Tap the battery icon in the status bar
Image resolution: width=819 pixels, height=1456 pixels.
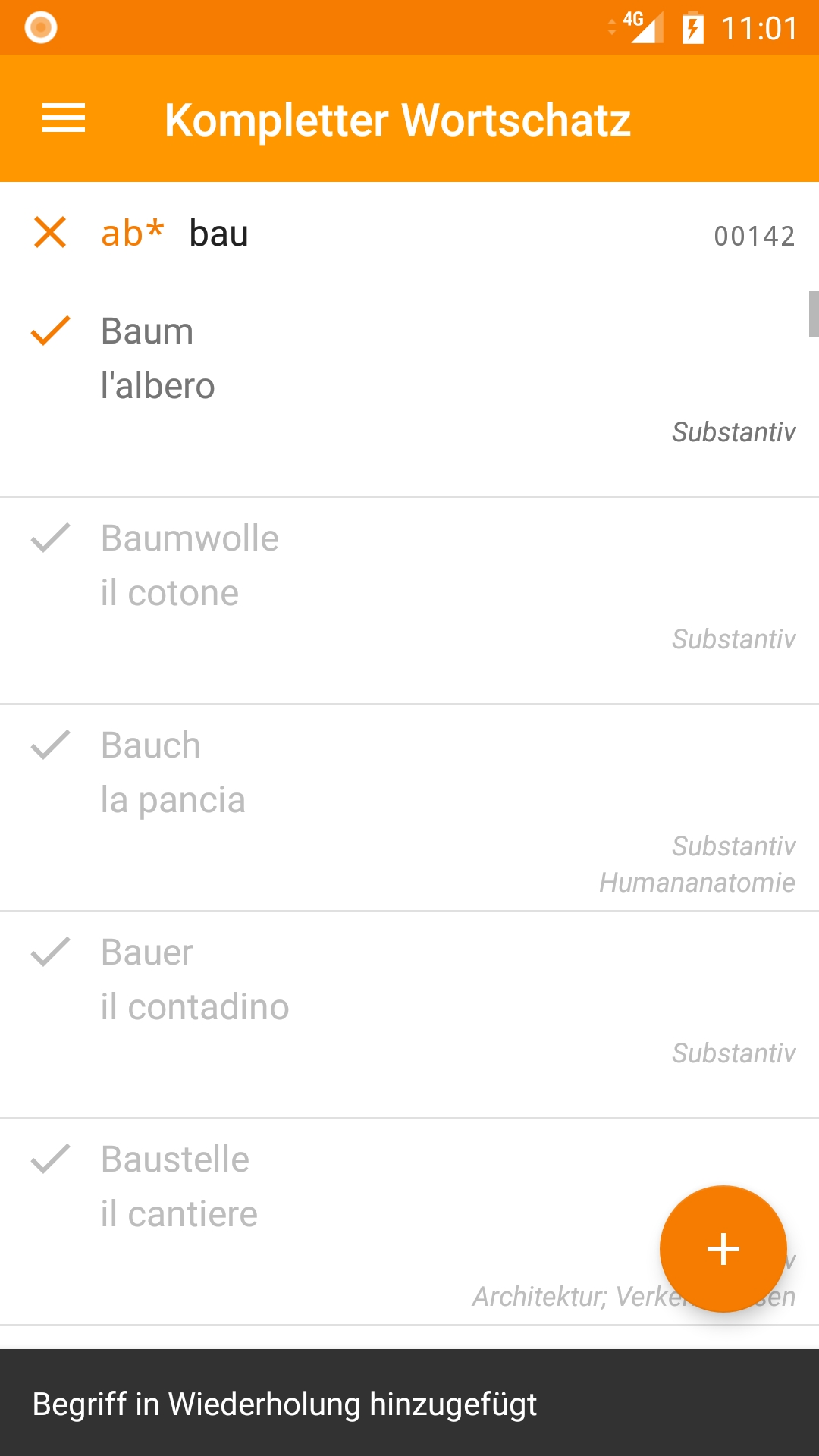[692, 29]
